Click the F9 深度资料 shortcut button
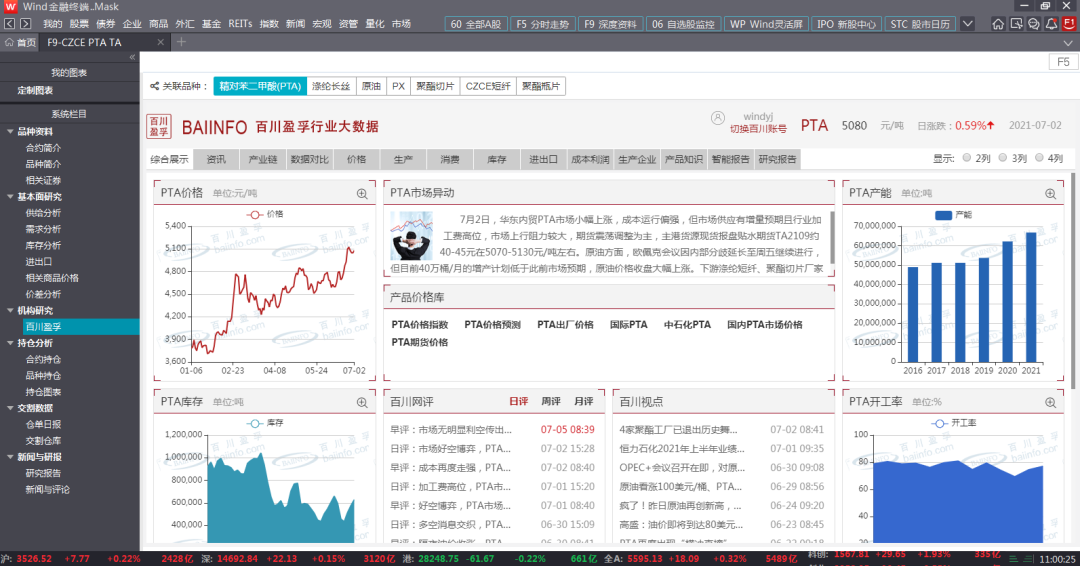 pos(610,24)
